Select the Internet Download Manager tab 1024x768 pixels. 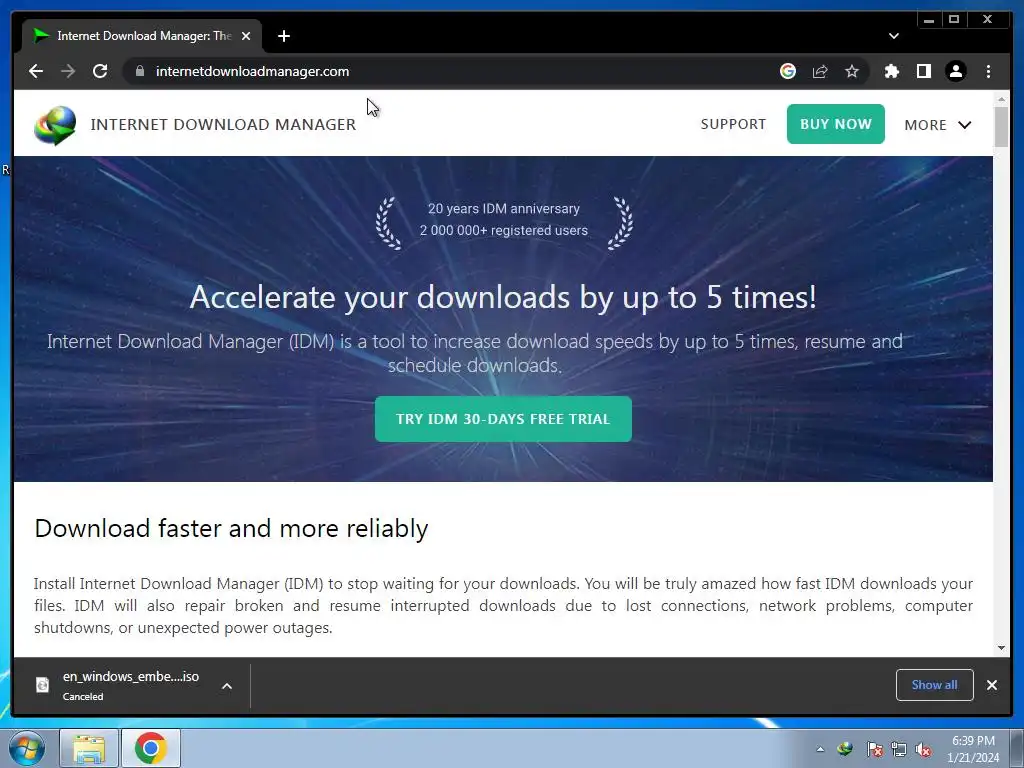click(x=142, y=36)
